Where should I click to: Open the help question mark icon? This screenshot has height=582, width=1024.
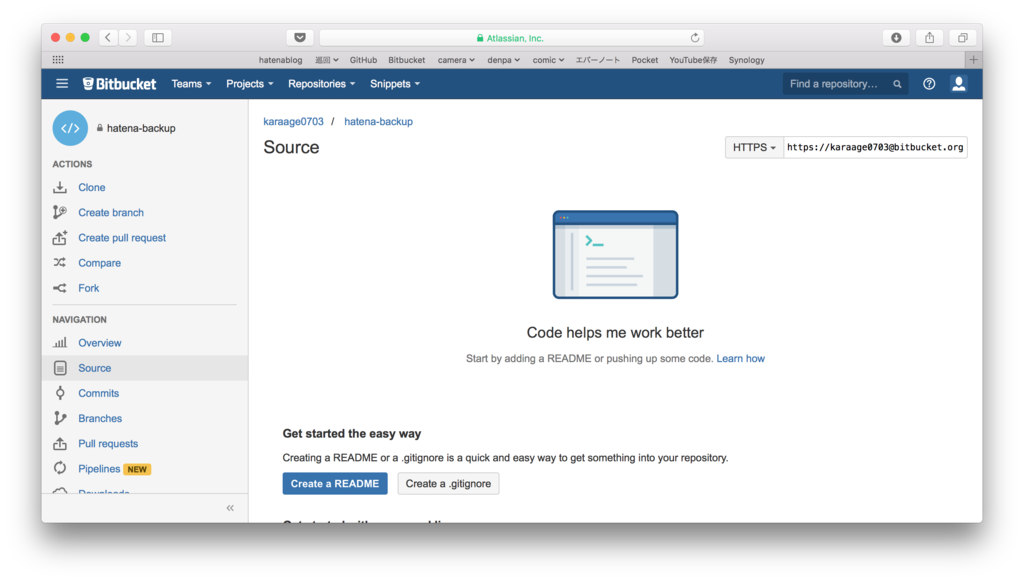(x=929, y=84)
